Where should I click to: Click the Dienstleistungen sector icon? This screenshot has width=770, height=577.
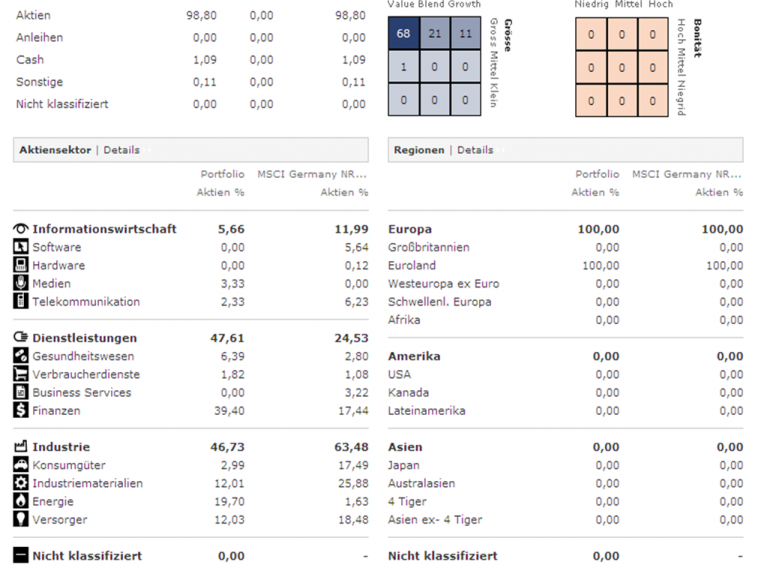21,337
